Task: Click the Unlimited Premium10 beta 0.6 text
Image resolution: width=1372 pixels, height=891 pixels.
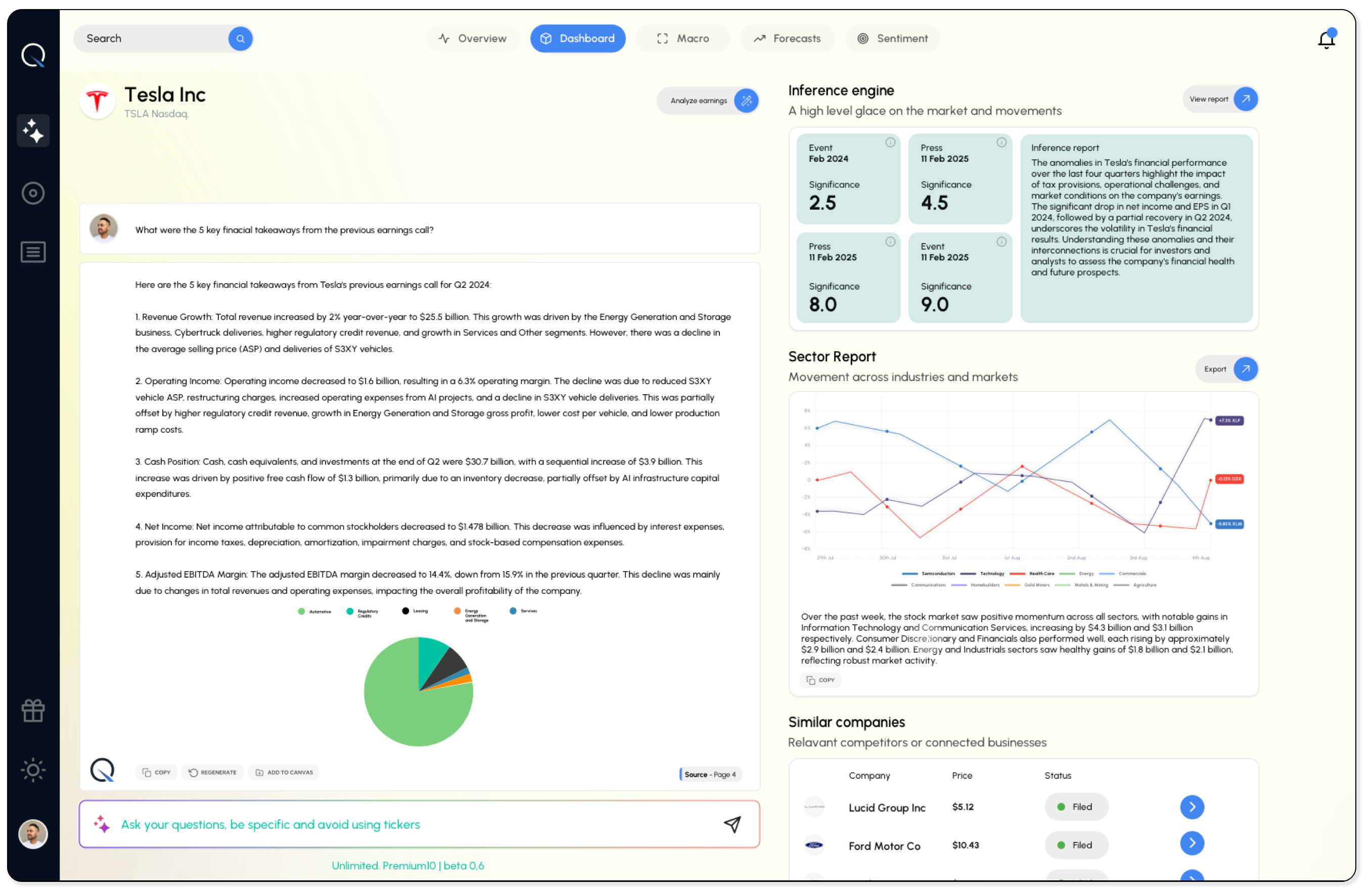Action: [x=408, y=866]
